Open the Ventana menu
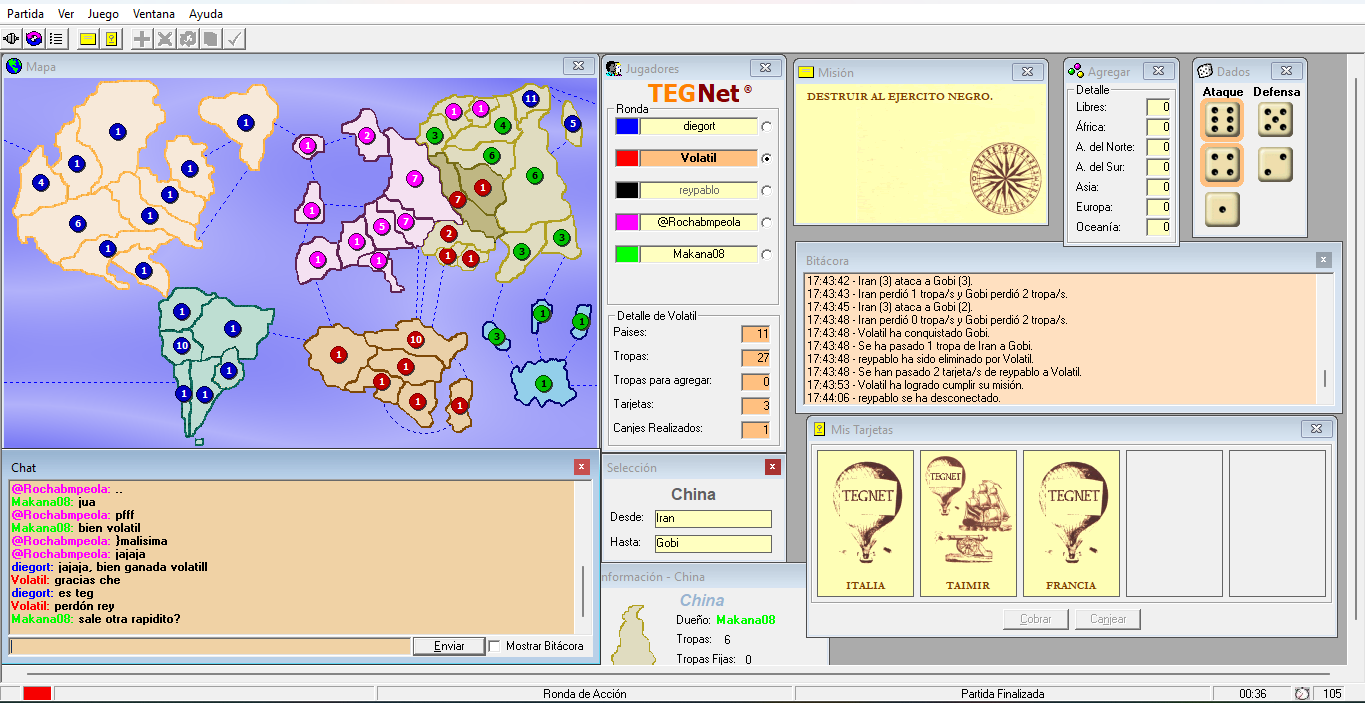 click(x=154, y=14)
